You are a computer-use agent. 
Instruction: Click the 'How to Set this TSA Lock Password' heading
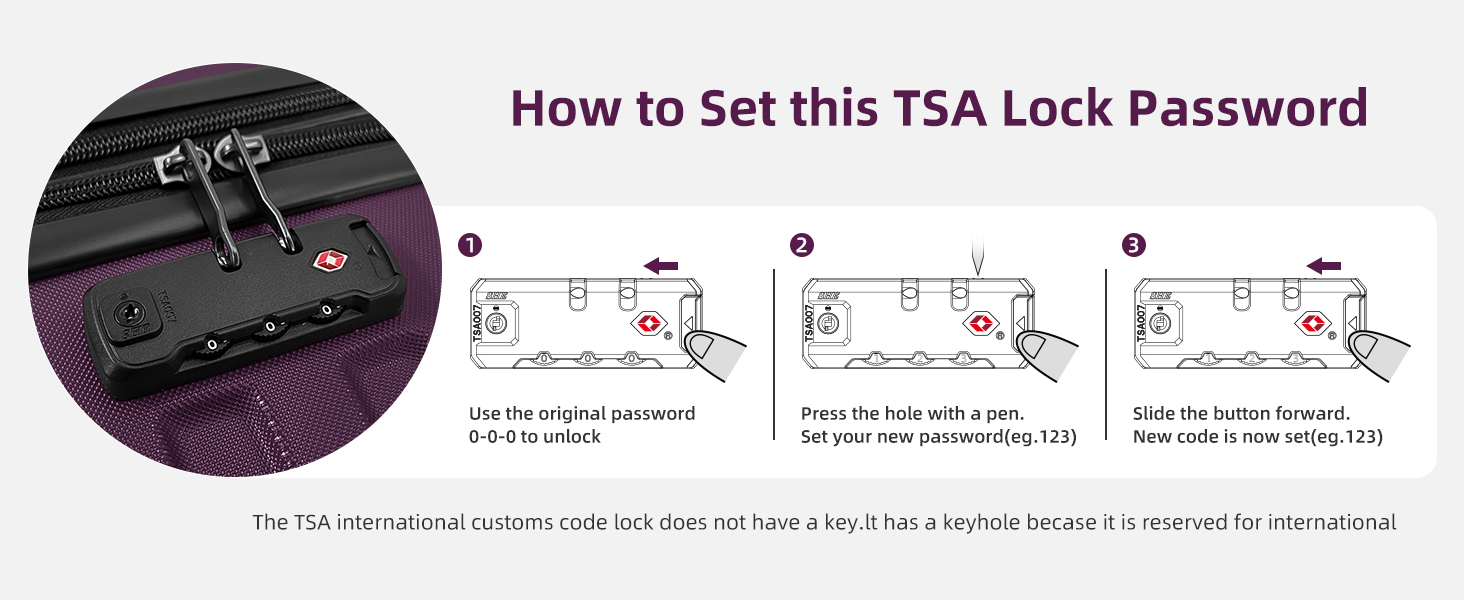(939, 107)
